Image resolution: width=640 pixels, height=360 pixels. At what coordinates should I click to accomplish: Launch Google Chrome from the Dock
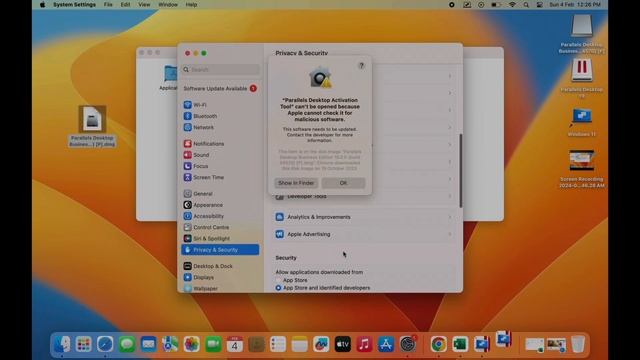[438, 344]
